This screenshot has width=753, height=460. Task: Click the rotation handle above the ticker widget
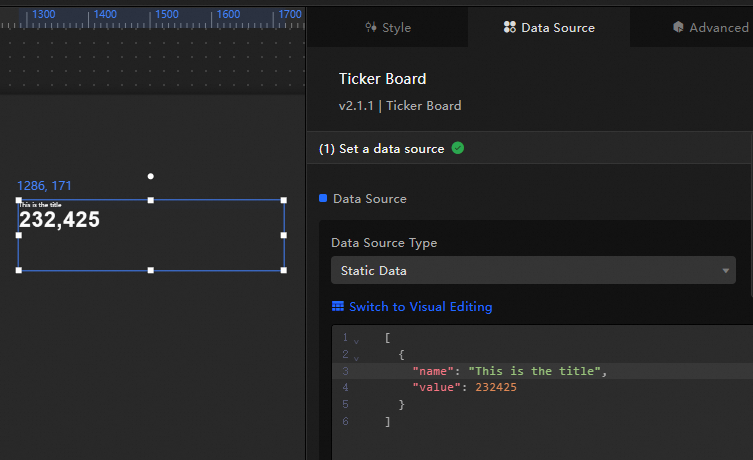(x=151, y=176)
